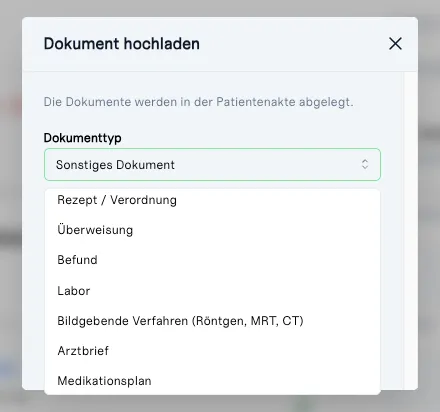The width and height of the screenshot is (440, 412).
Task: Click empty space right of the Labor option
Action: pyautogui.click(x=233, y=291)
